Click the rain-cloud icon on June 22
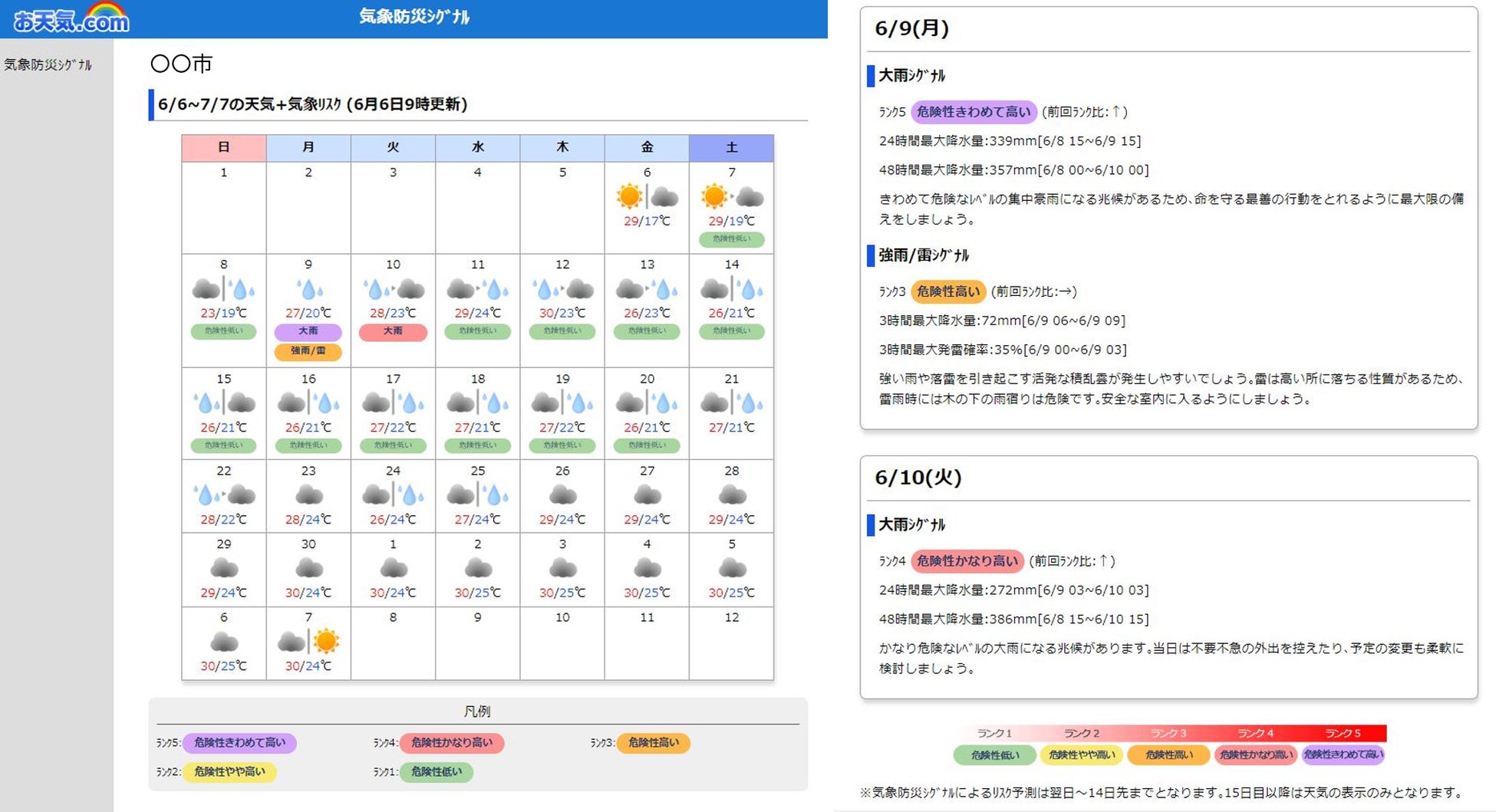This screenshot has width=1496, height=812. [x=223, y=495]
